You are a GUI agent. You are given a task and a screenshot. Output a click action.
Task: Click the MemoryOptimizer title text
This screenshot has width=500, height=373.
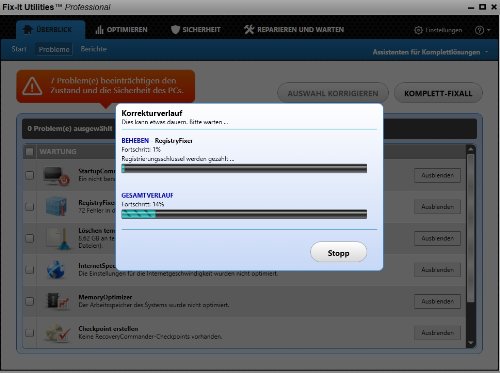click(x=105, y=297)
